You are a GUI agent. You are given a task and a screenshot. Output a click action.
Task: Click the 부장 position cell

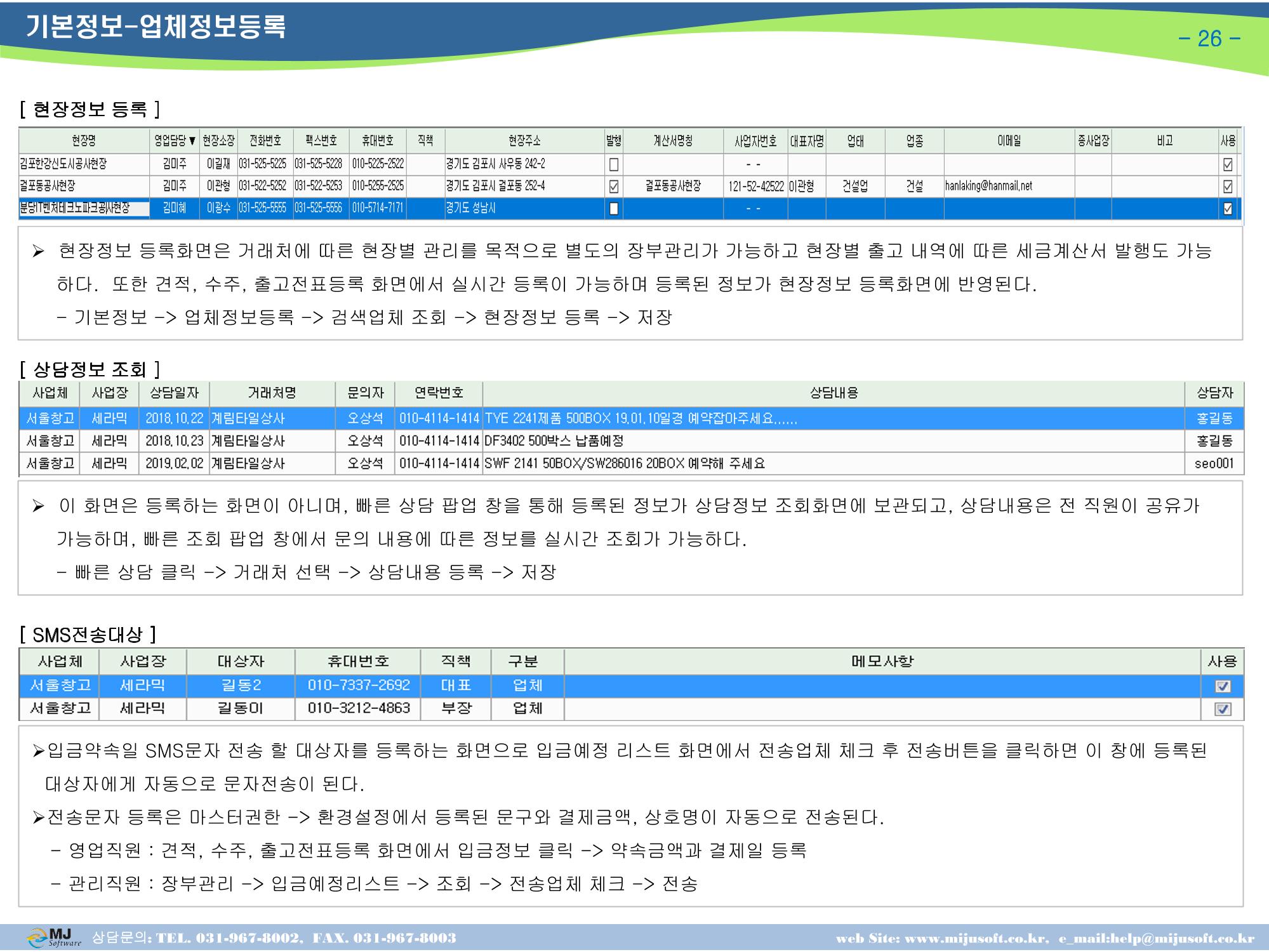(456, 708)
